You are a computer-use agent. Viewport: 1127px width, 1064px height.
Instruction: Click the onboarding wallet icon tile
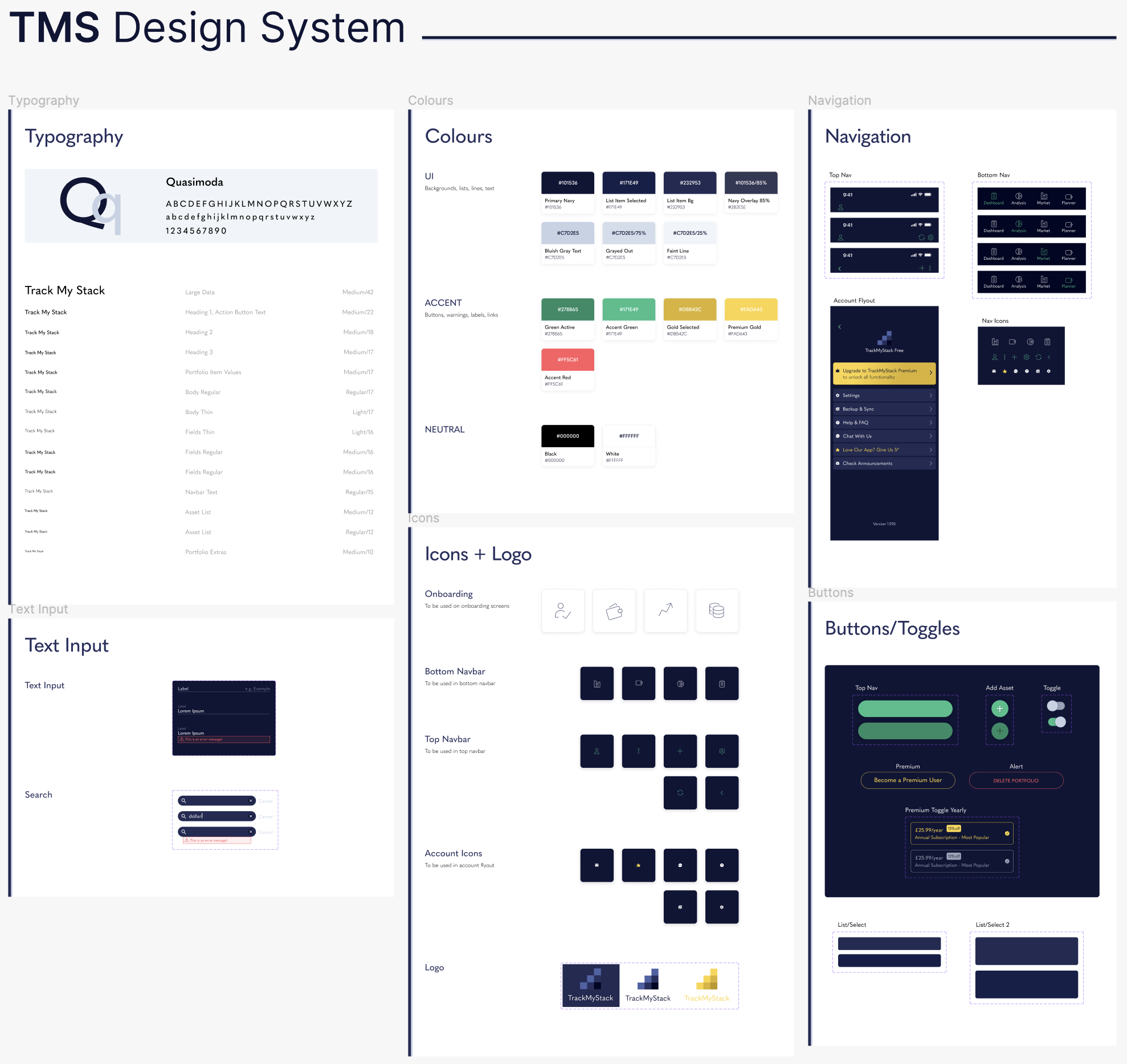(614, 611)
